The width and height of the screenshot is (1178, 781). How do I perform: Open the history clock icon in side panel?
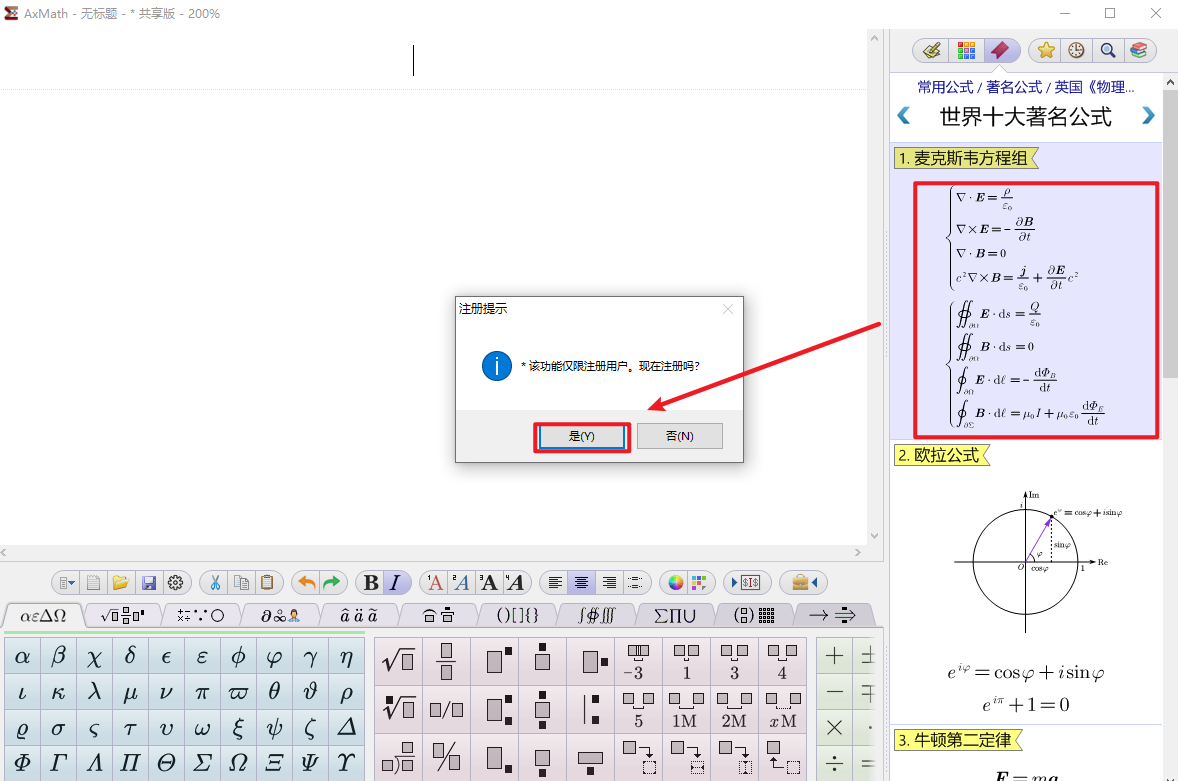pyautogui.click(x=1076, y=50)
